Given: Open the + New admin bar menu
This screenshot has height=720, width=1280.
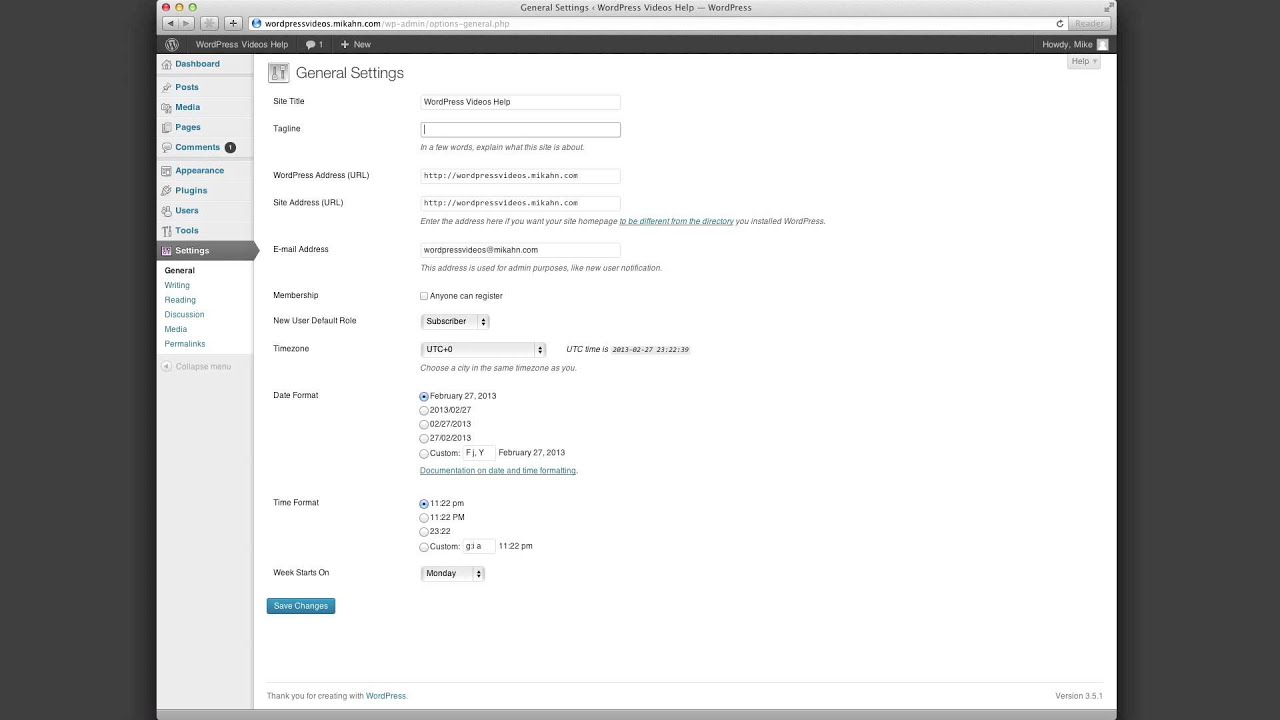Looking at the screenshot, I should pyautogui.click(x=355, y=44).
